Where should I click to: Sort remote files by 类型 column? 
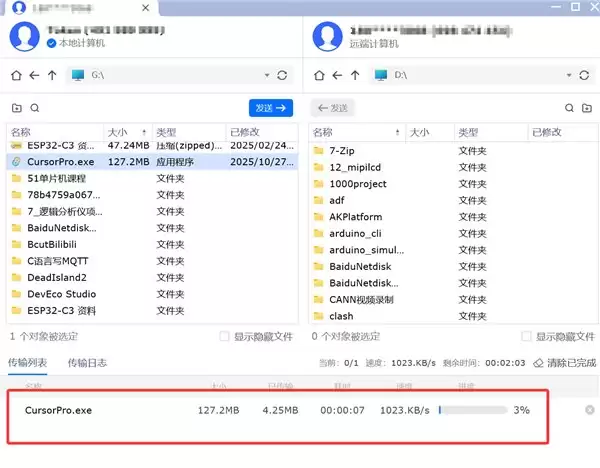[x=491, y=132]
